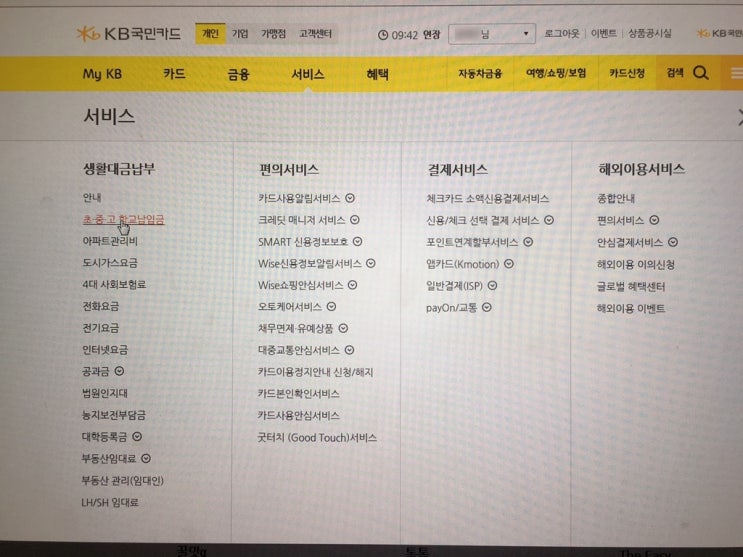Expand arrow beside 신용/체크 선택 결제 서비스
Image resolution: width=743 pixels, height=557 pixels.
click(549, 220)
